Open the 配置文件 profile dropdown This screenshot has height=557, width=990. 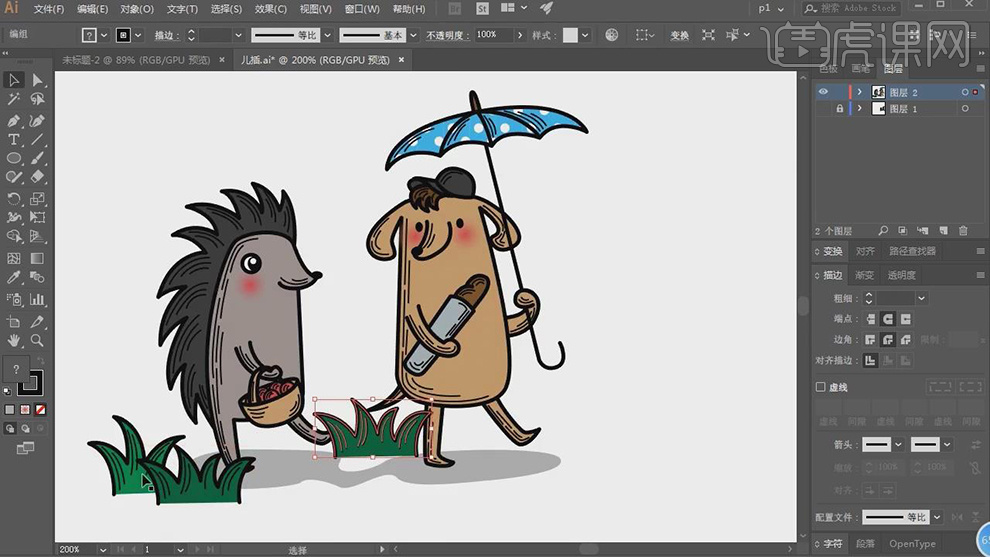[x=938, y=517]
